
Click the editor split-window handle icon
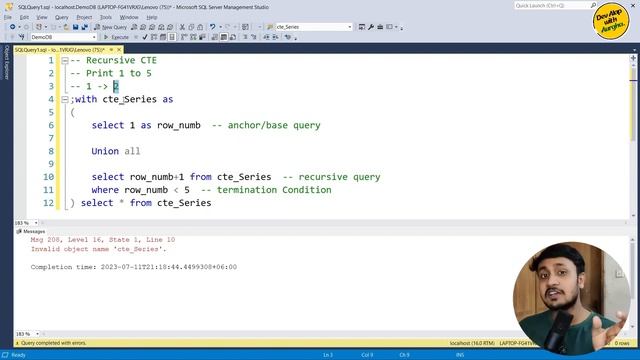click(633, 58)
